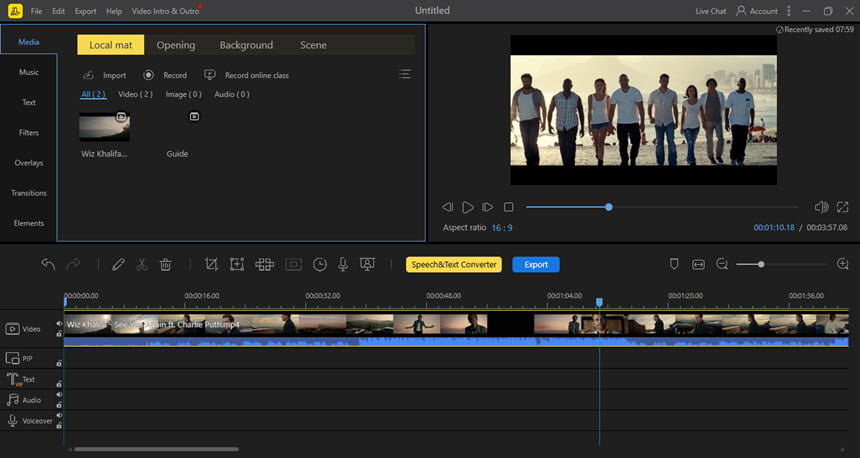
Task: Open the Duration clock tool
Action: pos(320,264)
